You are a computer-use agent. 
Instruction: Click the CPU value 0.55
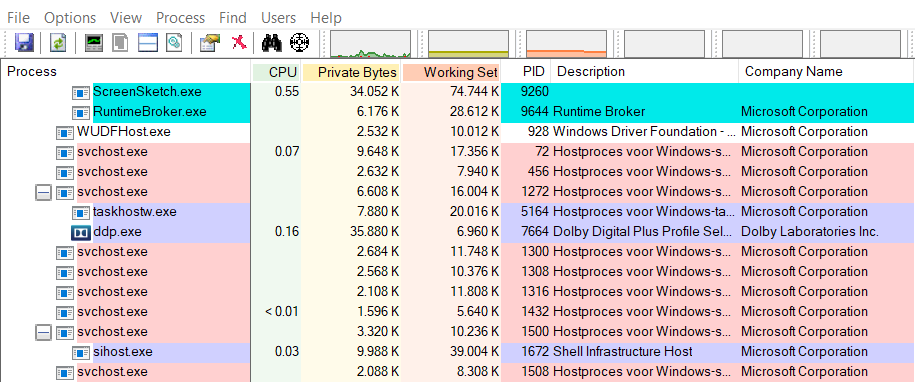(x=286, y=92)
